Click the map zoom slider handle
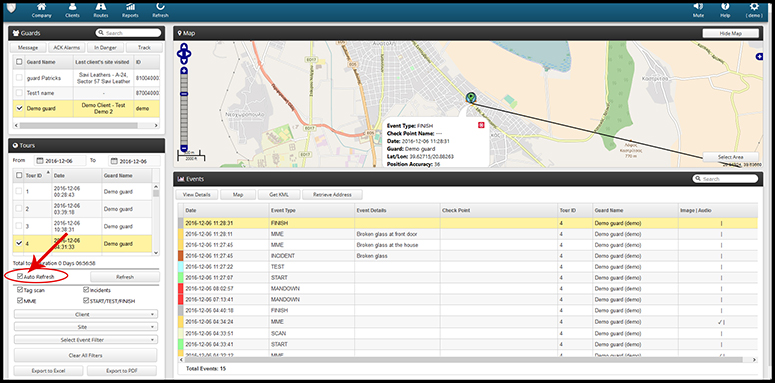The width and height of the screenshot is (775, 383). point(184,93)
